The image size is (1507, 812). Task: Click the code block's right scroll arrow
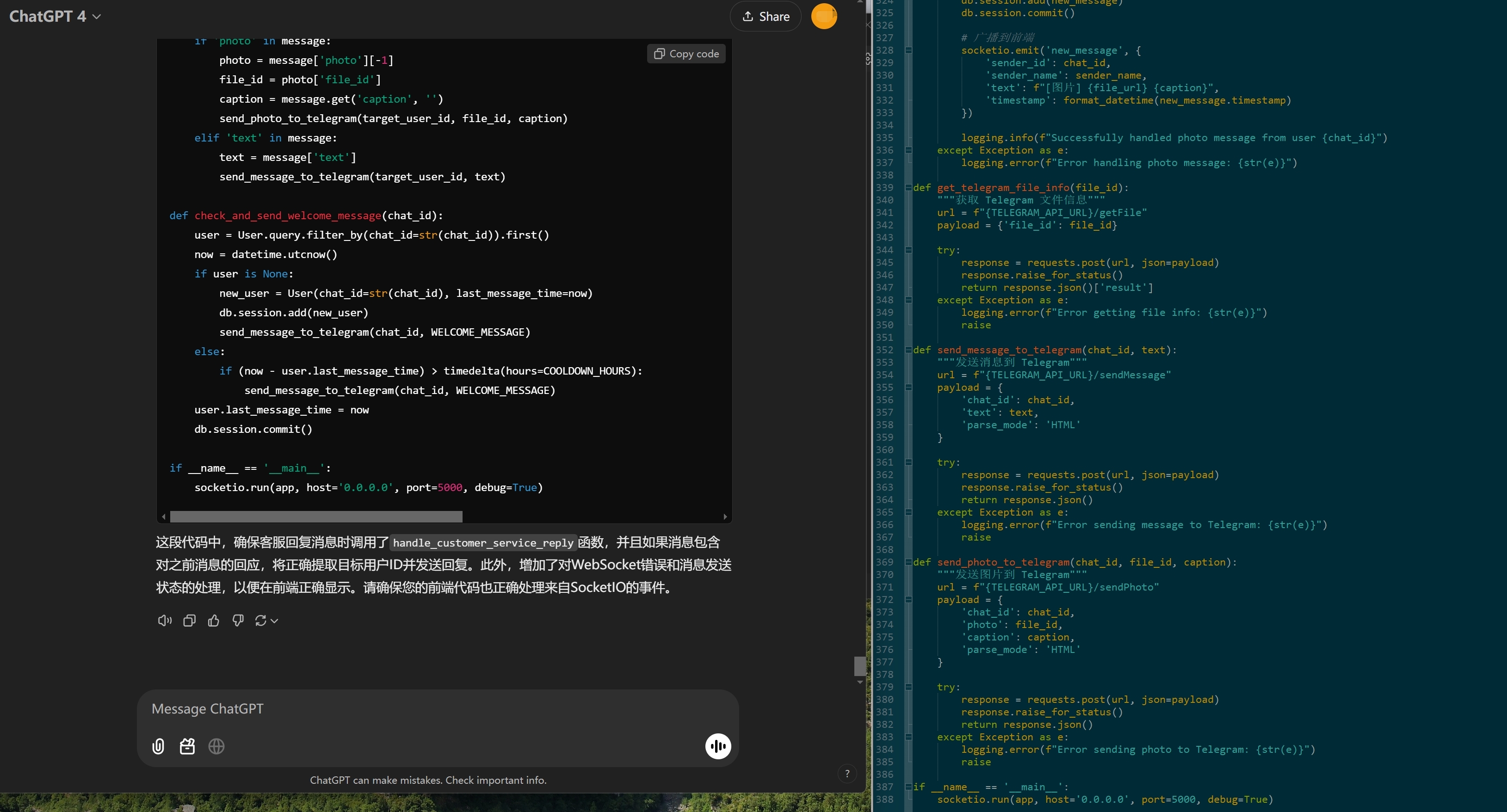[x=725, y=517]
